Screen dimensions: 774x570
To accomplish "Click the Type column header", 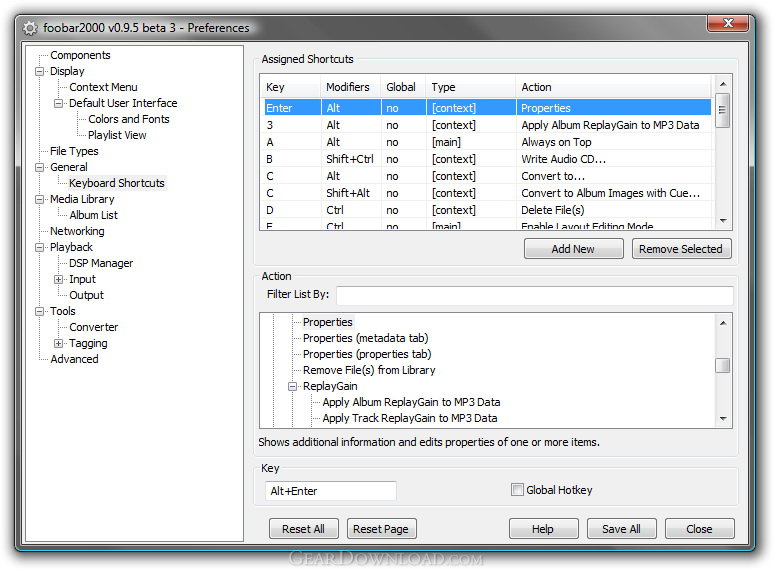I will coord(471,87).
